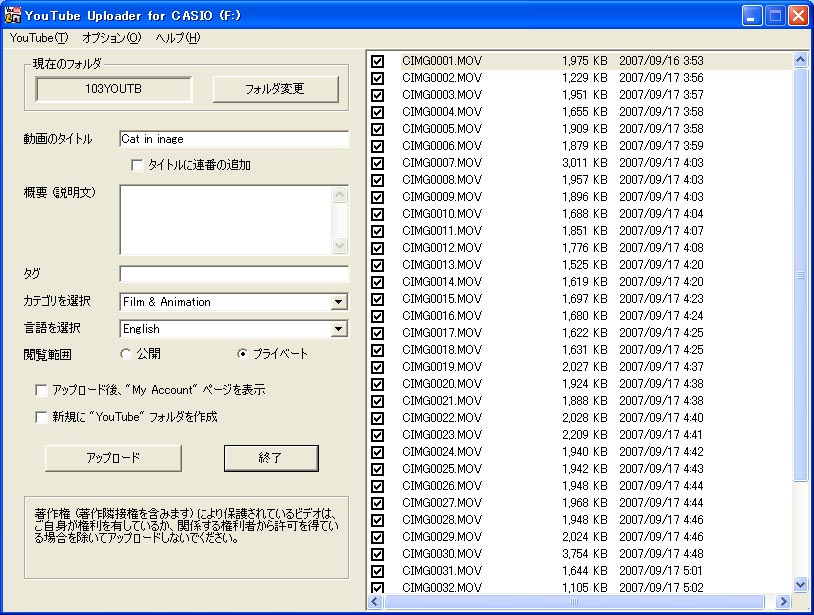This screenshot has width=814, height=615.
Task: Open the Film & Animation category dropdown
Action: 341,303
